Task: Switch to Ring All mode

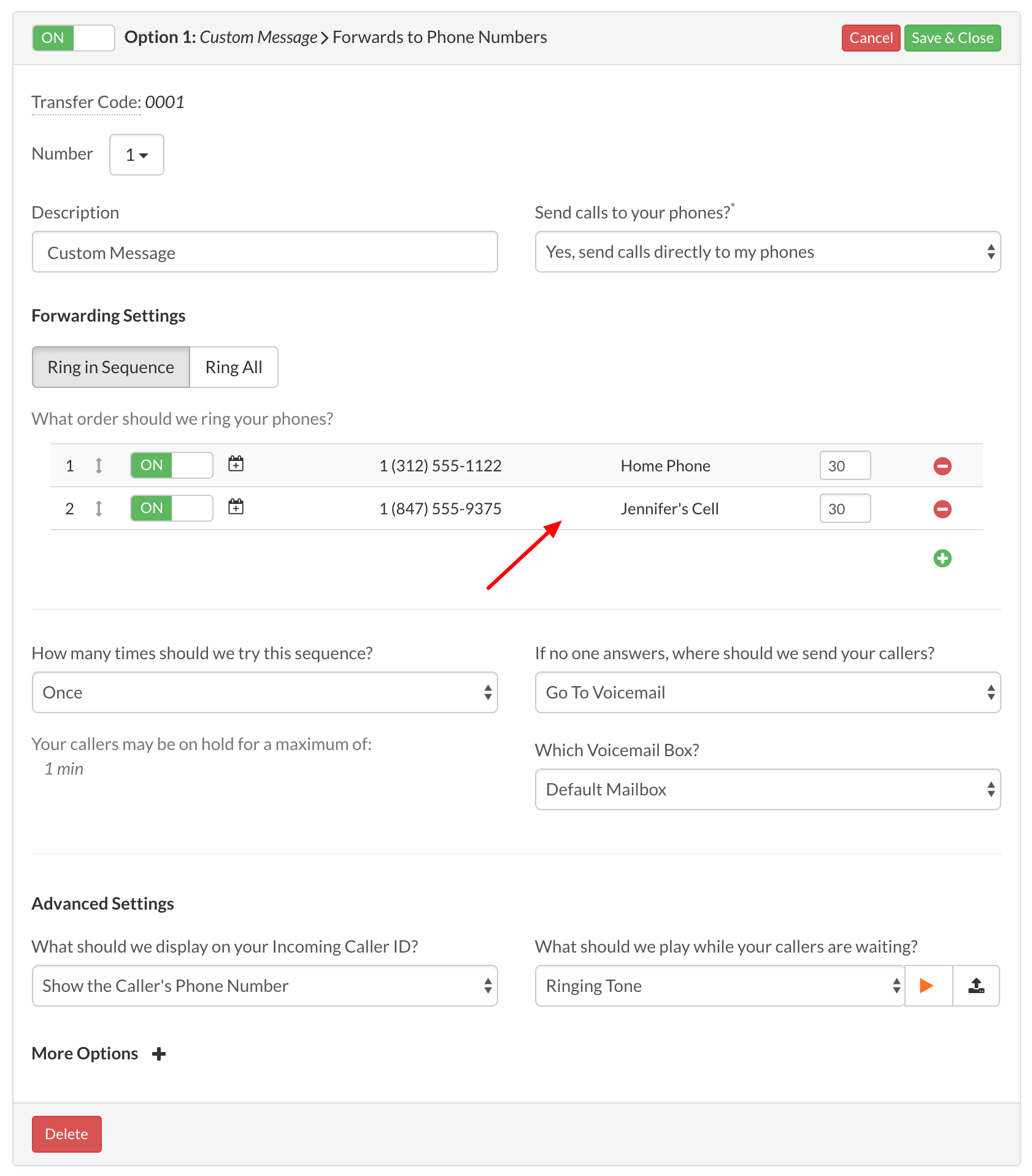Action: coord(234,367)
